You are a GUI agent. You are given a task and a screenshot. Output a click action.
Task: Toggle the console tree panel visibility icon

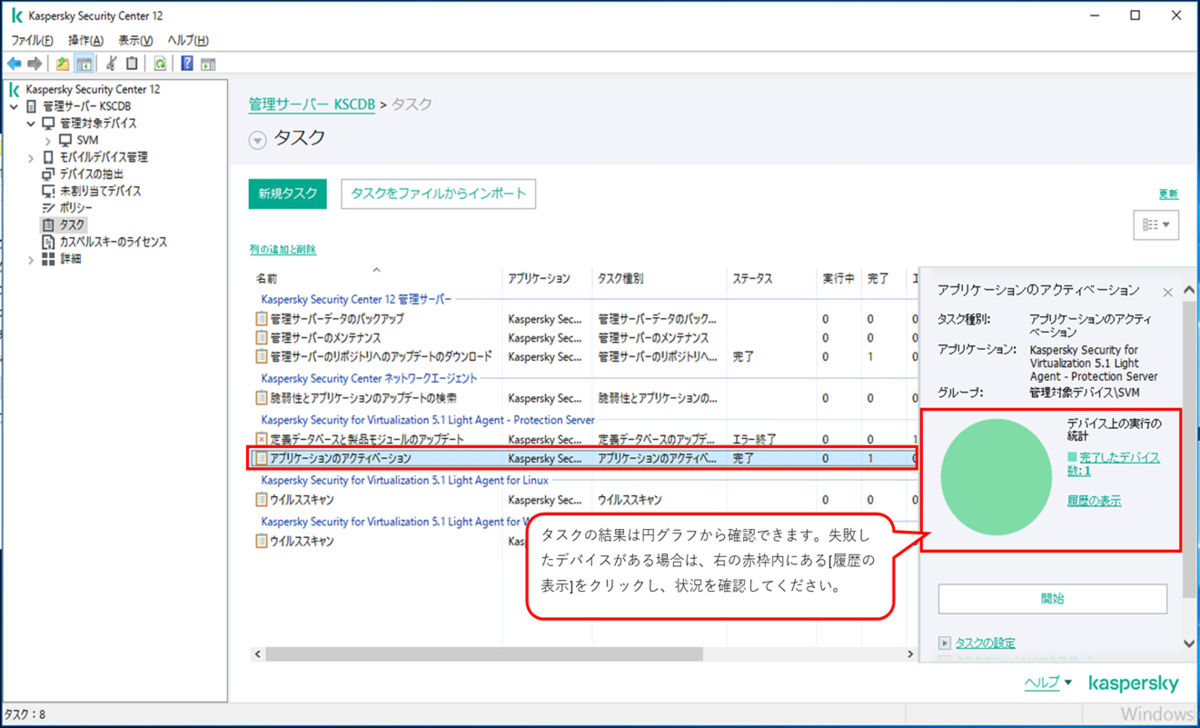click(x=83, y=63)
